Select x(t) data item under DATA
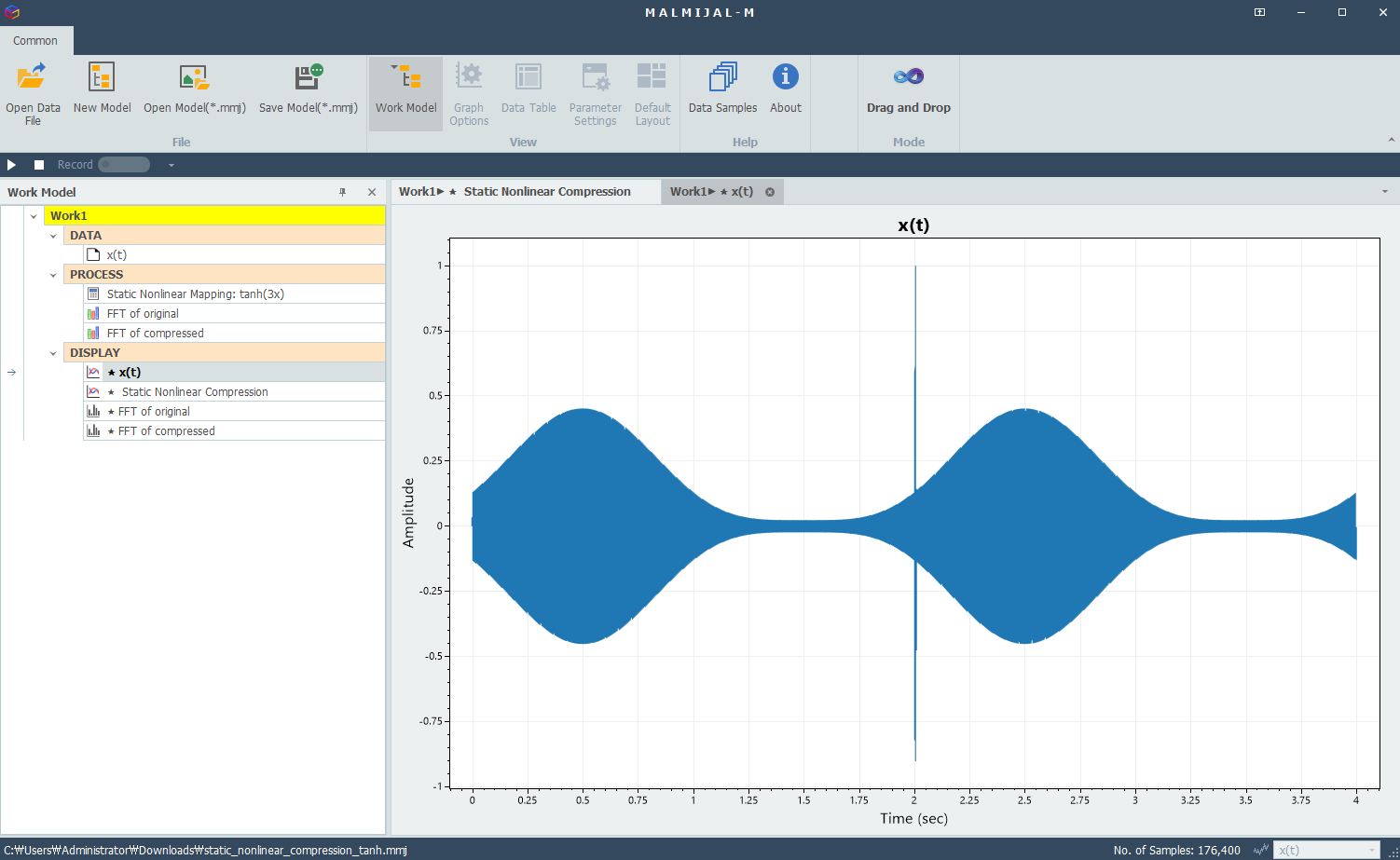The height and width of the screenshot is (860, 1400). pyautogui.click(x=233, y=254)
